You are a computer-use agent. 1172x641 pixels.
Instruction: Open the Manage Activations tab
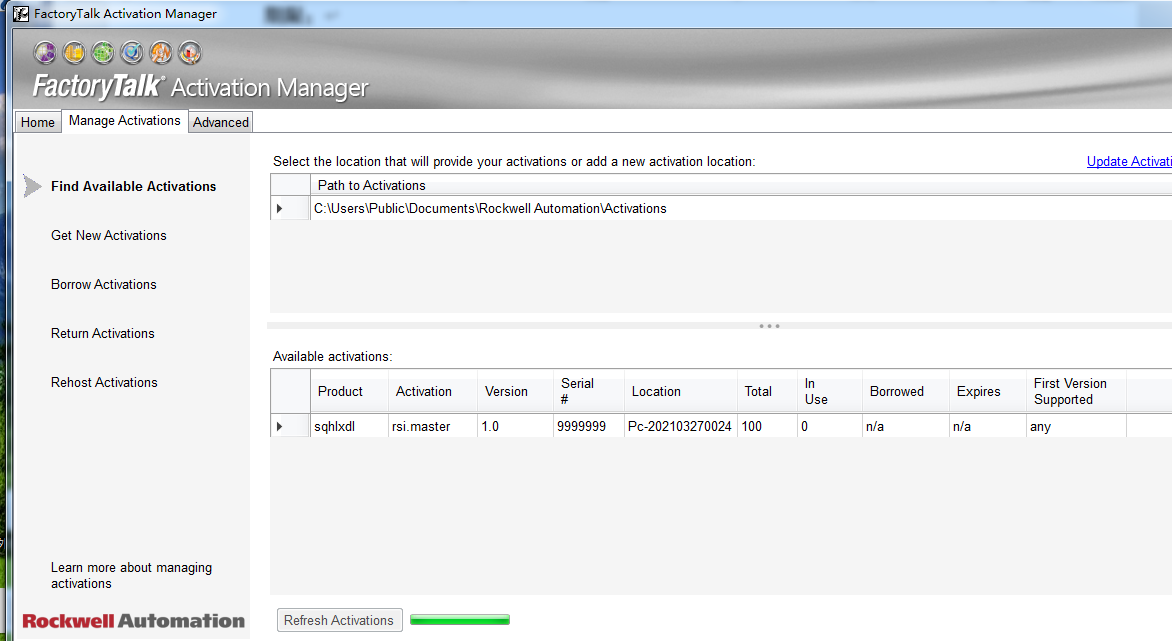pos(125,121)
